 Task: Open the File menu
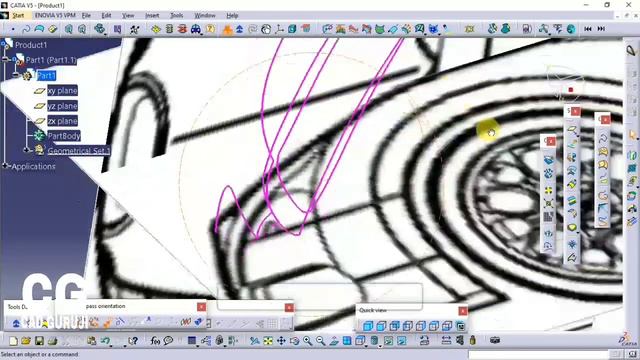[x=86, y=16]
